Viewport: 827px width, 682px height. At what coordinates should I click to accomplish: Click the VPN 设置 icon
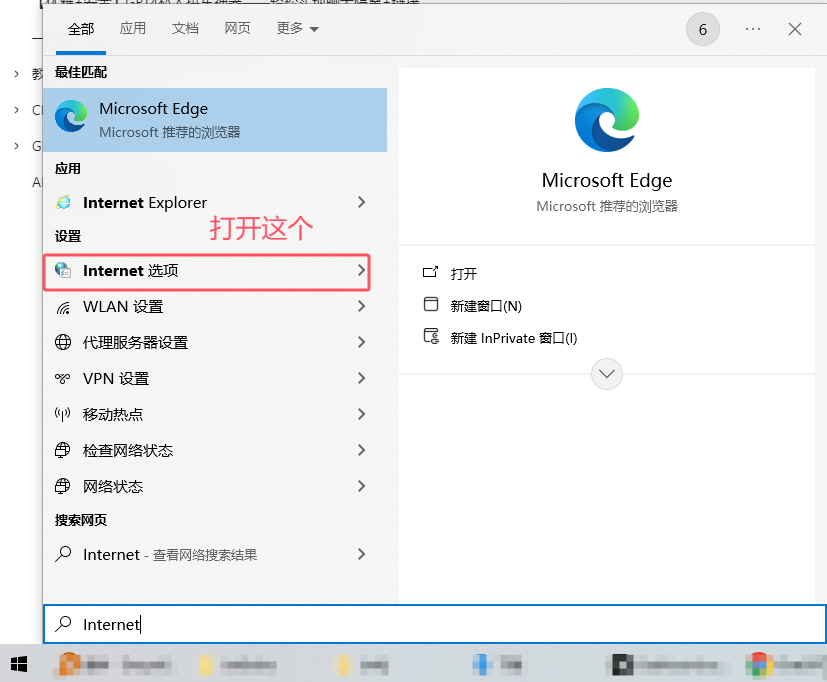pyautogui.click(x=63, y=378)
